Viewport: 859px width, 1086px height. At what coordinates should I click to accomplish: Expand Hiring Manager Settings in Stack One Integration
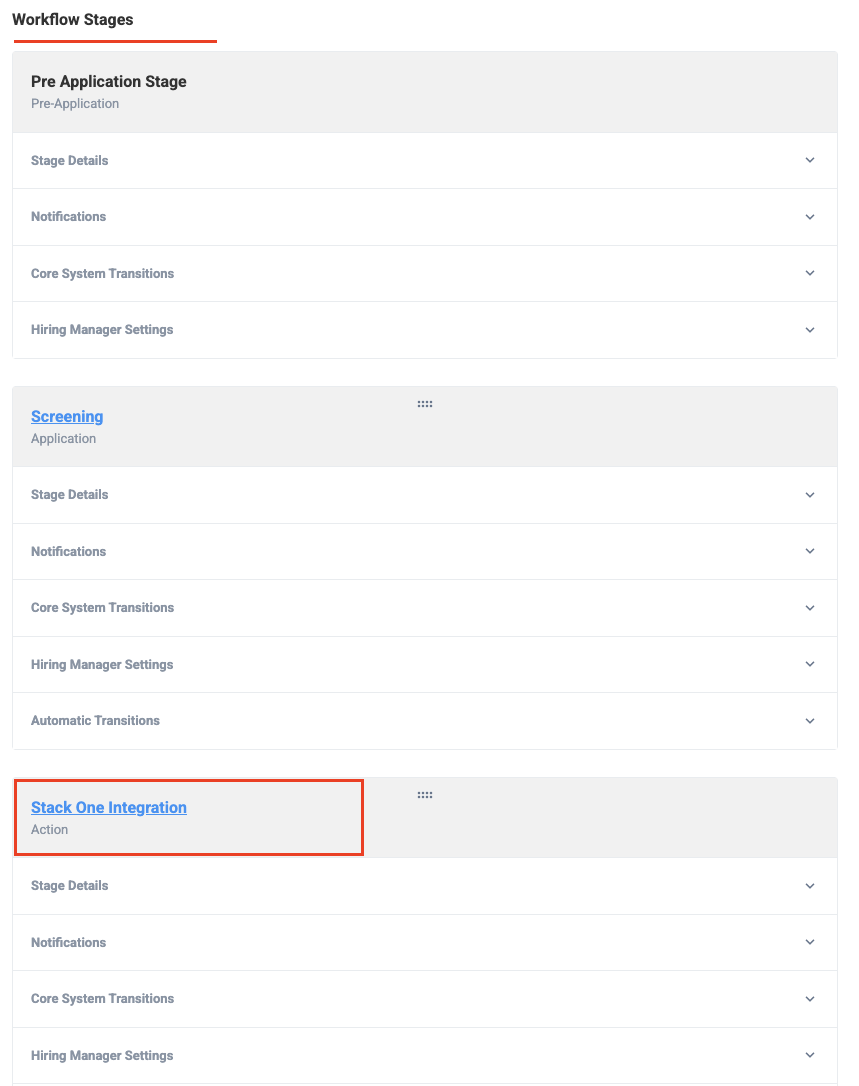coord(425,1056)
